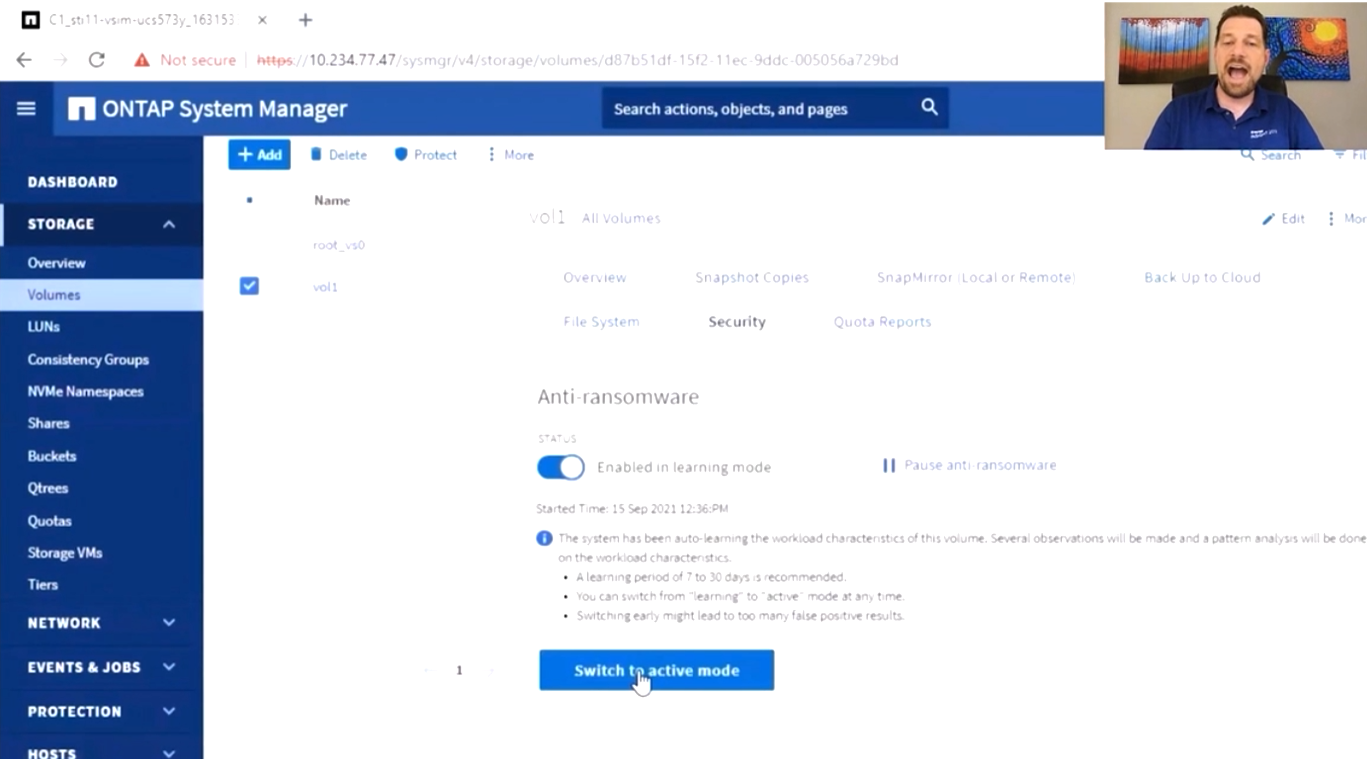The image size is (1367, 759).
Task: Open SnapMirror (Local or Remote) tab
Action: pos(976,277)
